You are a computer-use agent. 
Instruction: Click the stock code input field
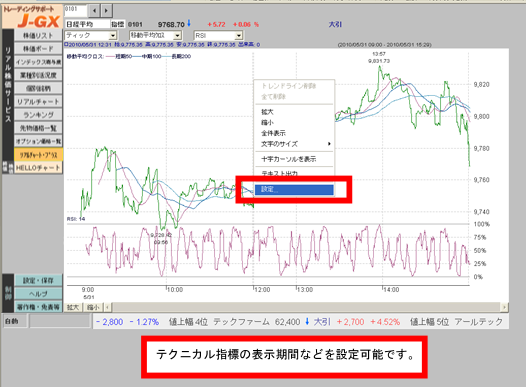pos(75,11)
